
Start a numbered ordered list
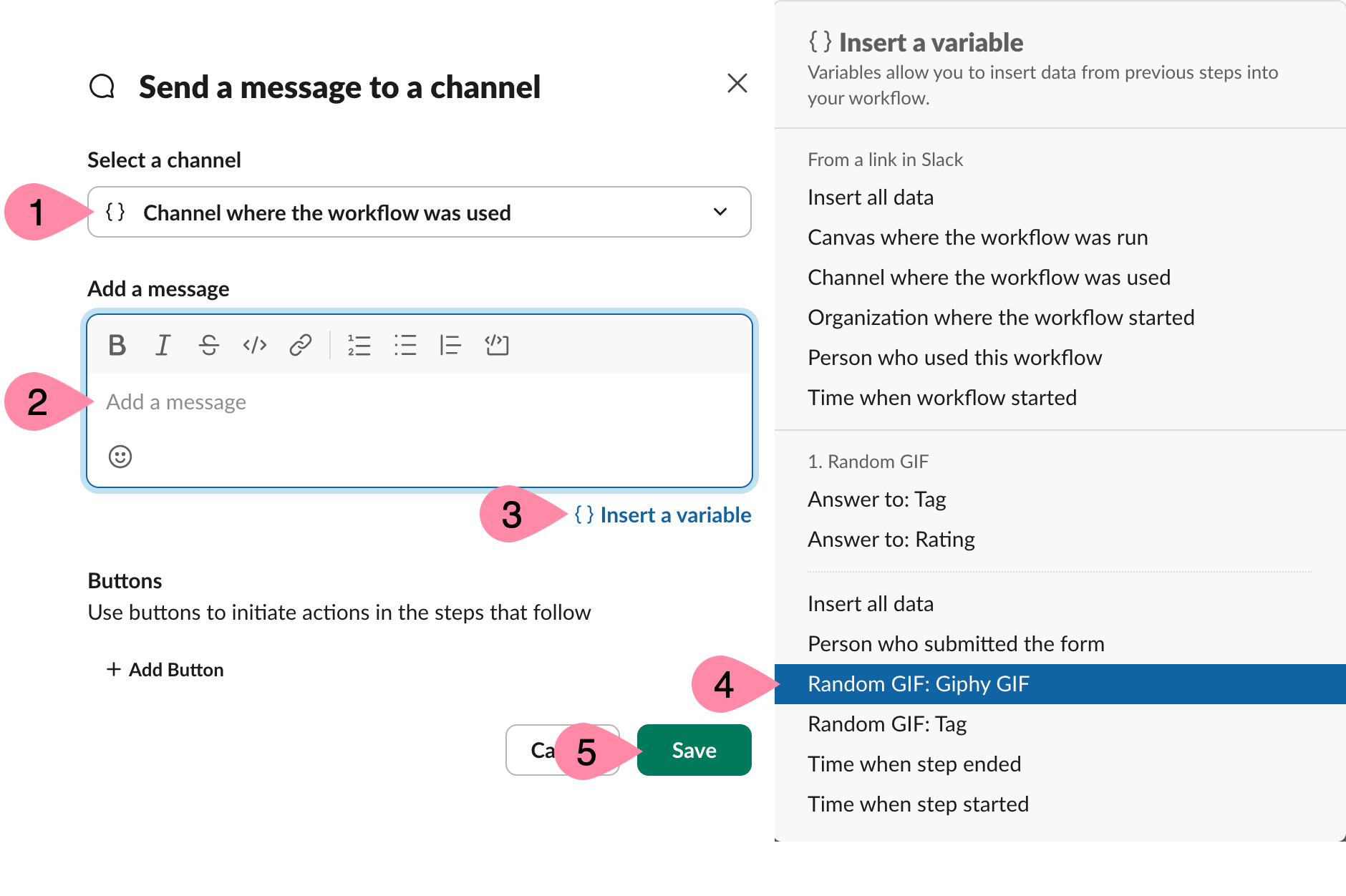click(x=359, y=346)
